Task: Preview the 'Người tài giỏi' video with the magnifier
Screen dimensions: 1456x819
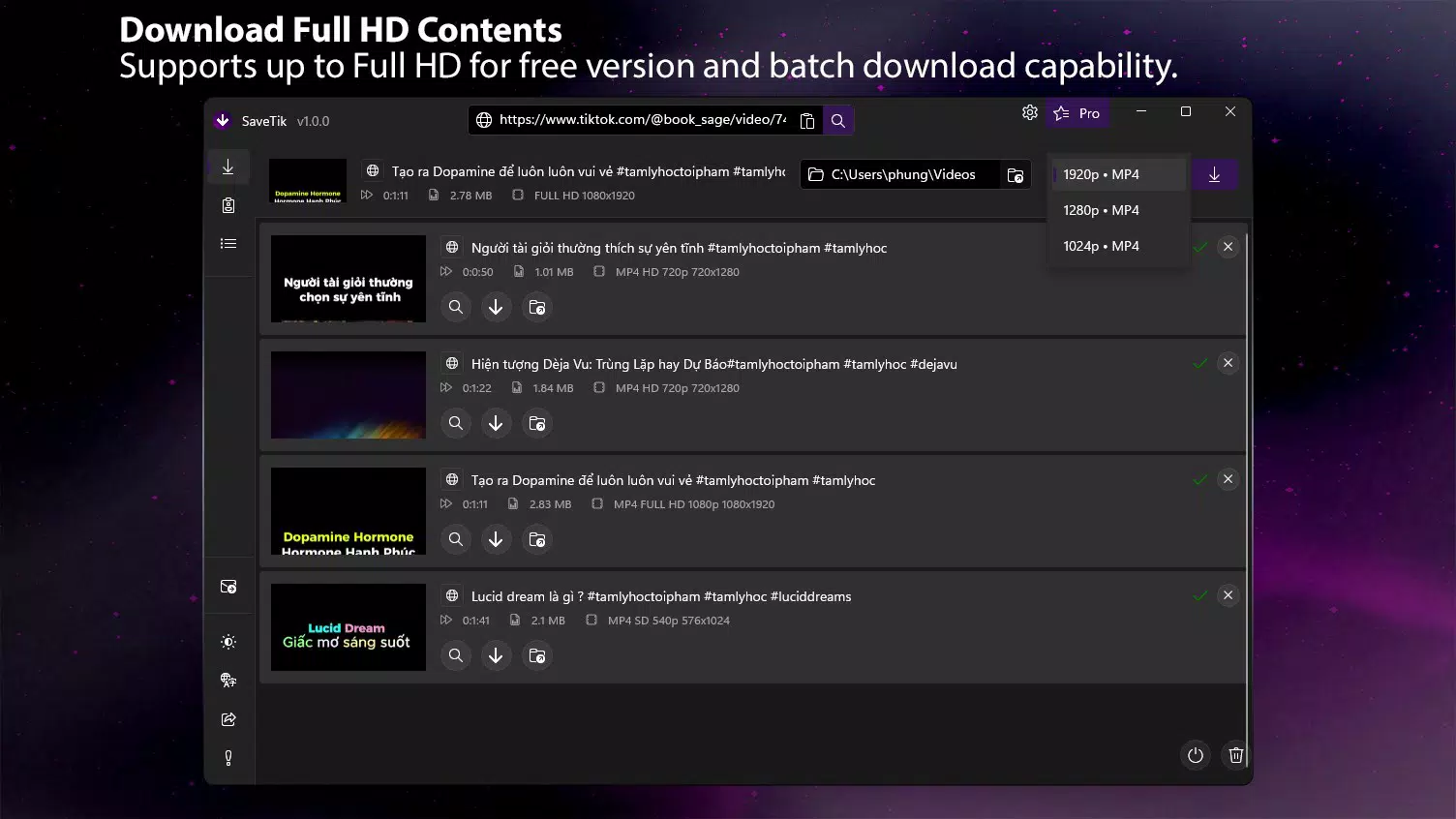Action: click(x=456, y=308)
